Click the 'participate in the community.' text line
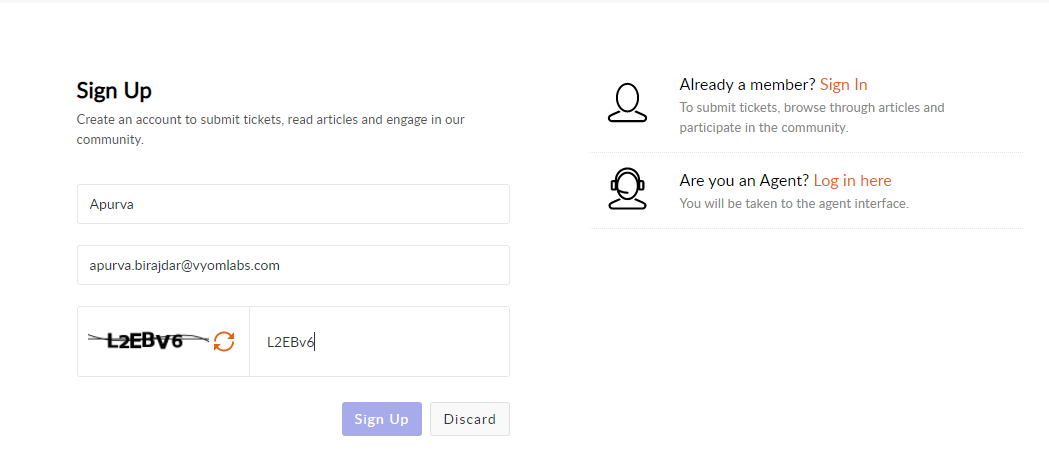Screen dimensions: 1049x458 point(764,127)
